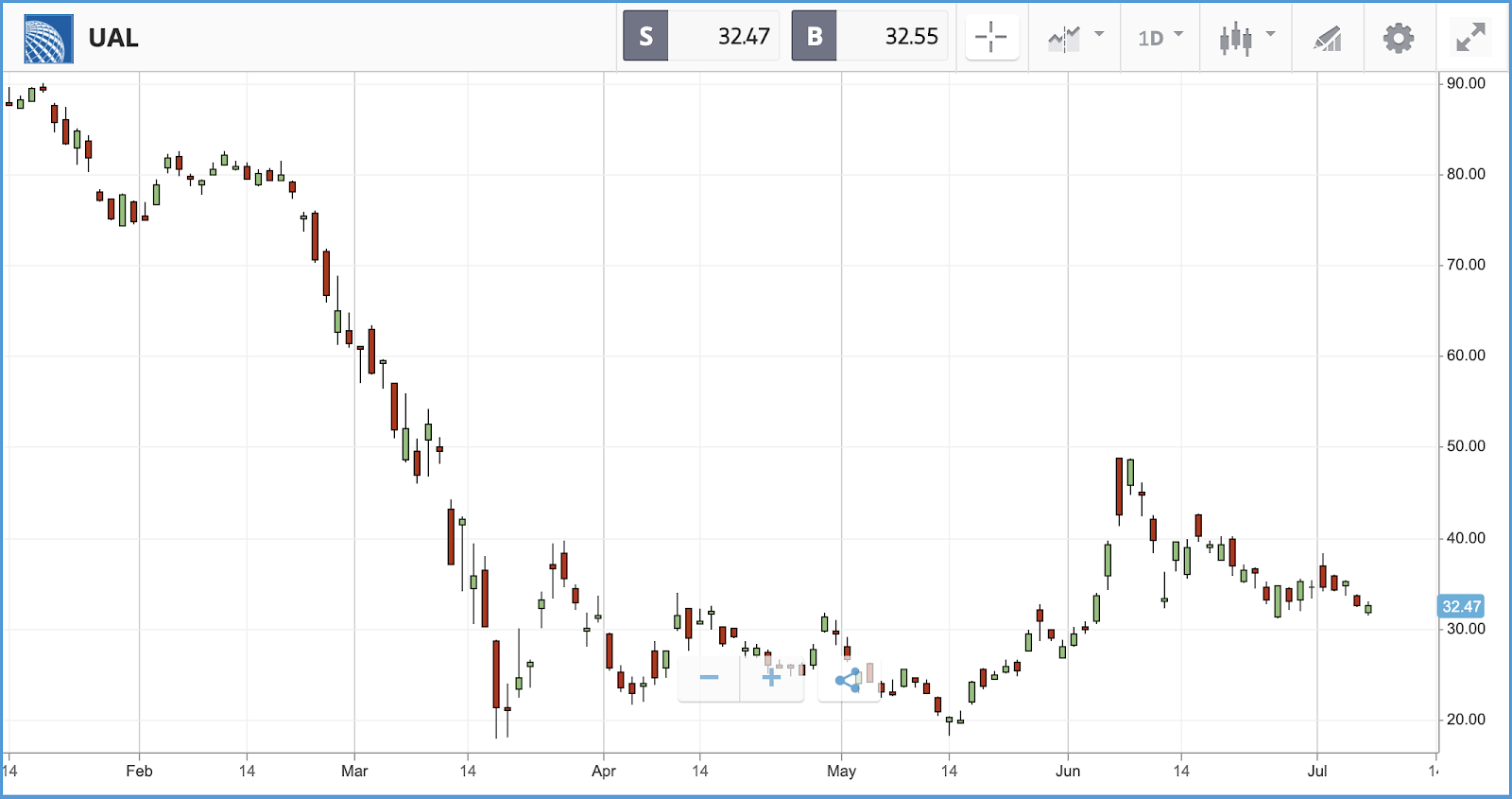The image size is (1512, 799).
Task: Share the chart via share icon
Action: (x=849, y=679)
